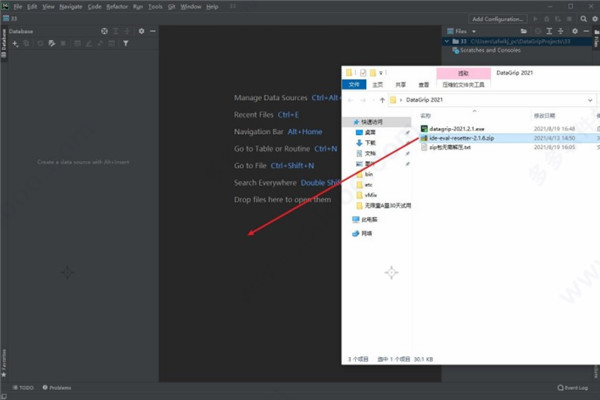This screenshot has height=400, width=600.
Task: Click Expand All in Database panel header
Action: 116,31
